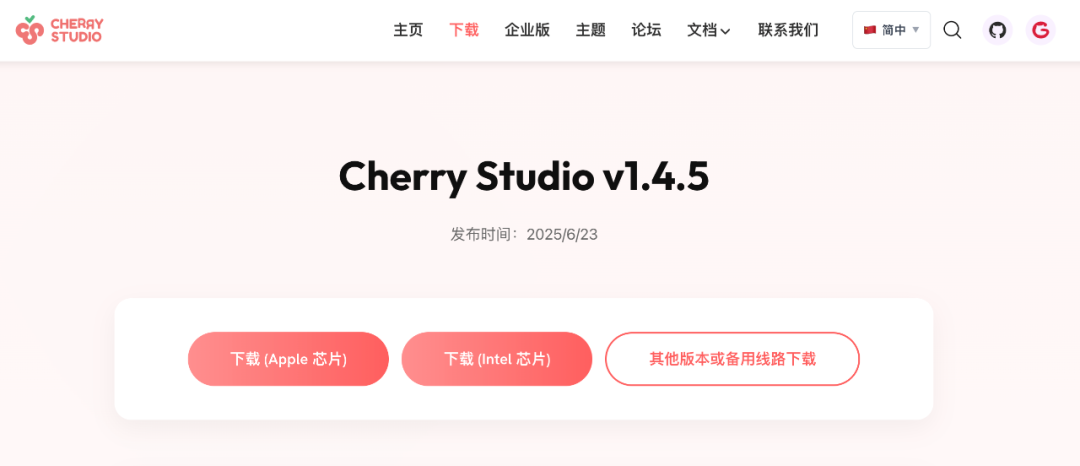This screenshot has height=466, width=1080.
Task: Open the 主题 nav link
Action: [590, 30]
